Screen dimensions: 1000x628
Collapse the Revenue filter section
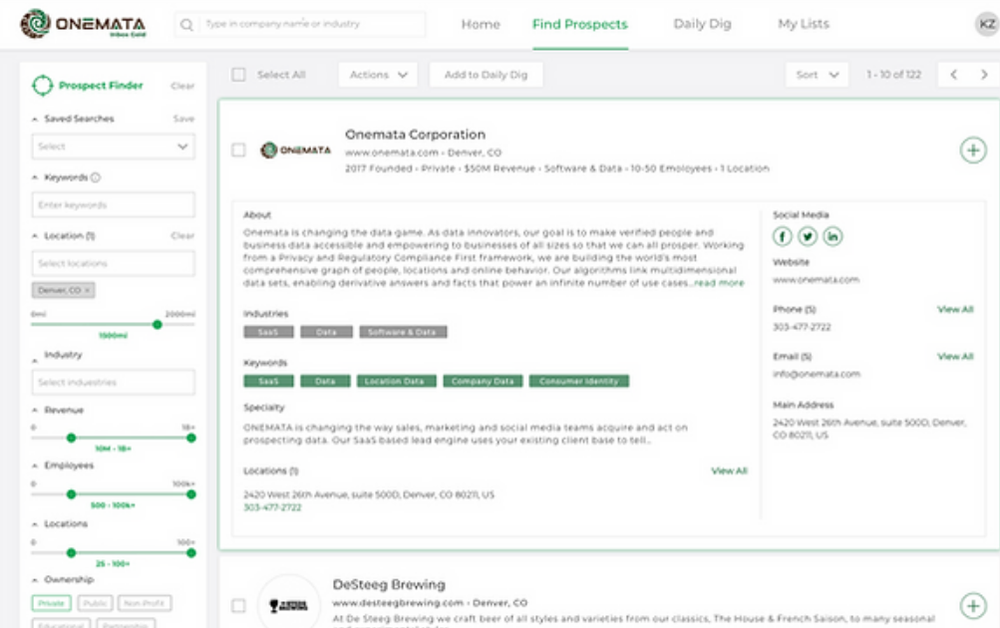35,411
